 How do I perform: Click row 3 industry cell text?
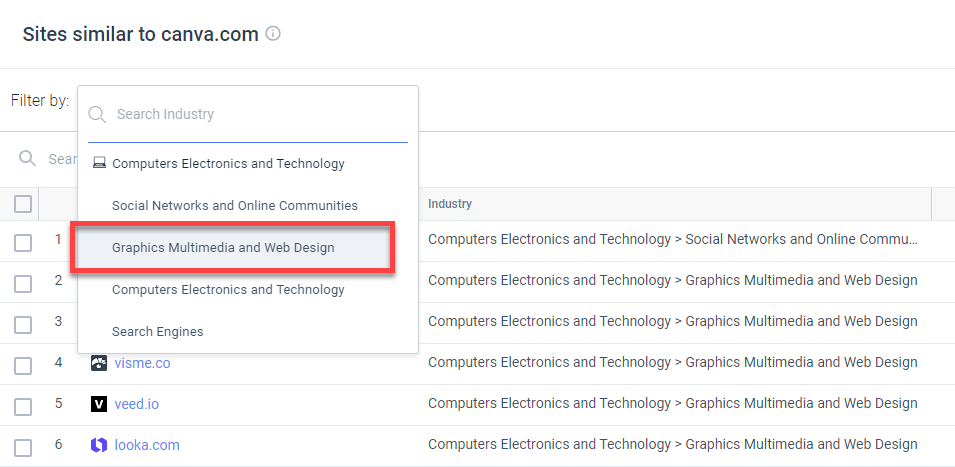point(672,321)
